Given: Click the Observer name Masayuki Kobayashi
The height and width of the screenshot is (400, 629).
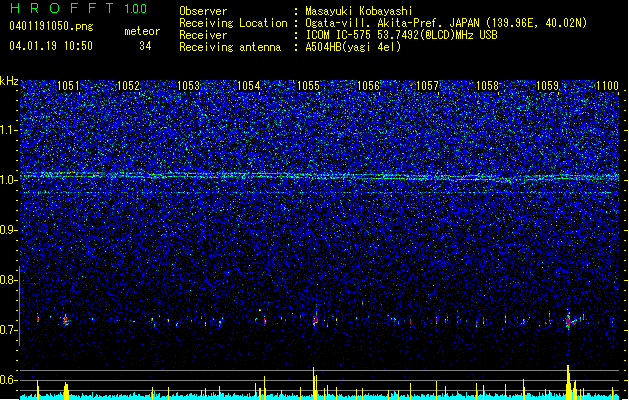Looking at the screenshot, I should (359, 11).
